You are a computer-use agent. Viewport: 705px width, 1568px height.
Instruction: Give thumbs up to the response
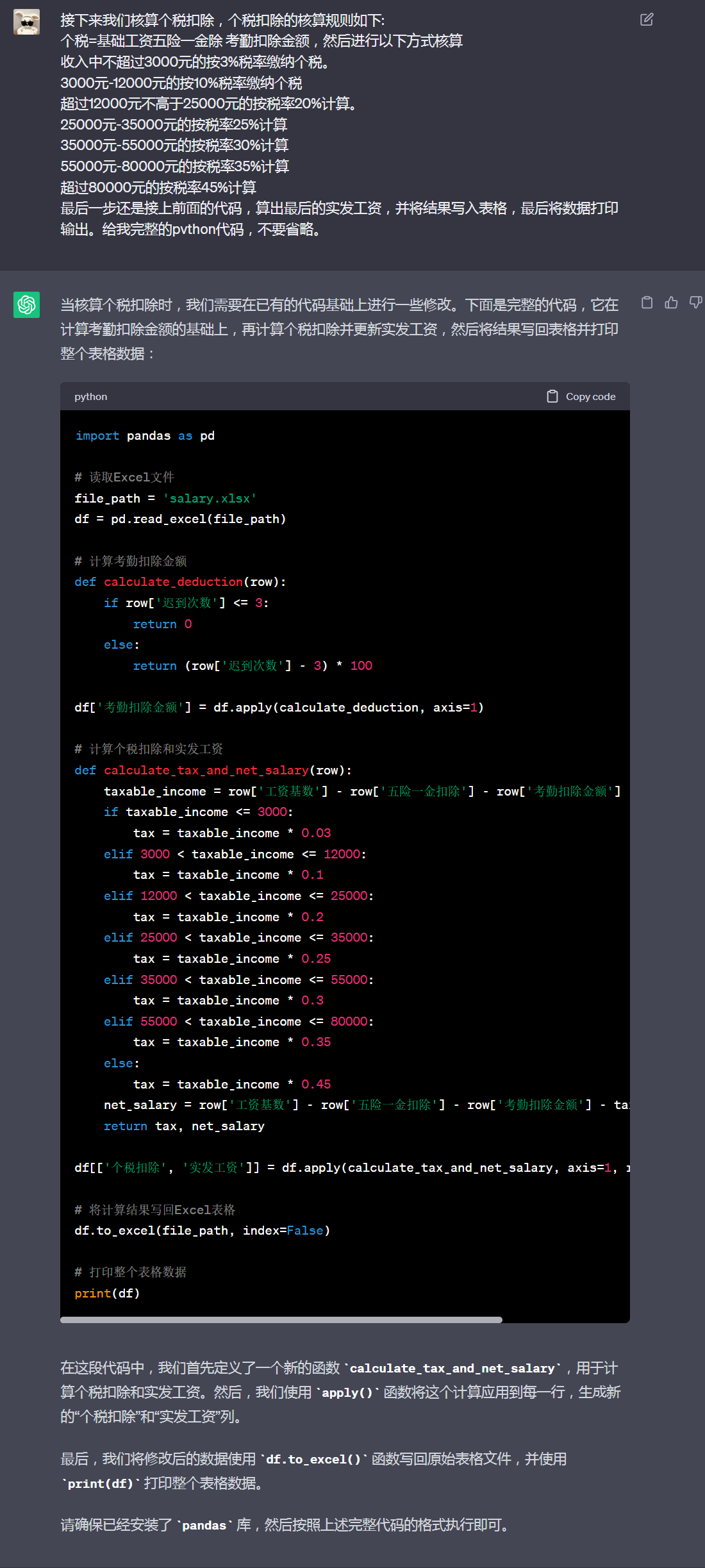[x=671, y=303]
